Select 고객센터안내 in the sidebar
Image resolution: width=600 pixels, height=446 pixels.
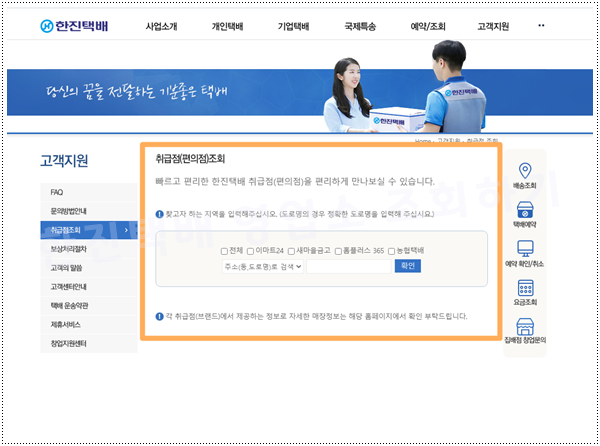coord(89,286)
